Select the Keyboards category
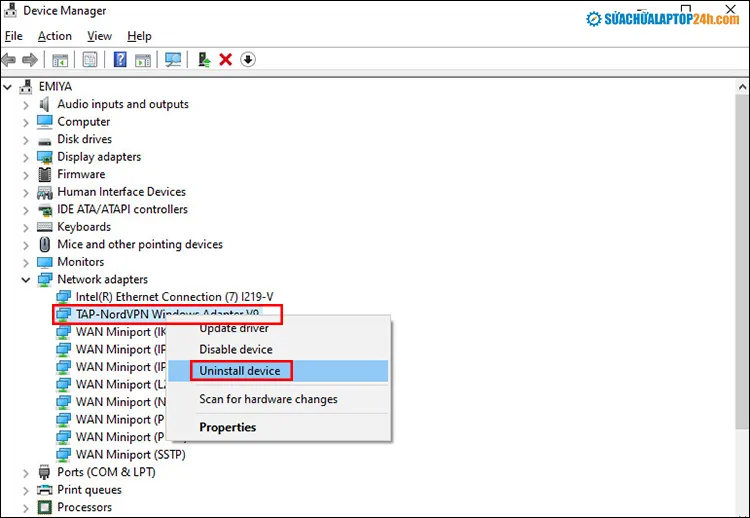Viewport: 750px width, 518px height. coord(84,227)
